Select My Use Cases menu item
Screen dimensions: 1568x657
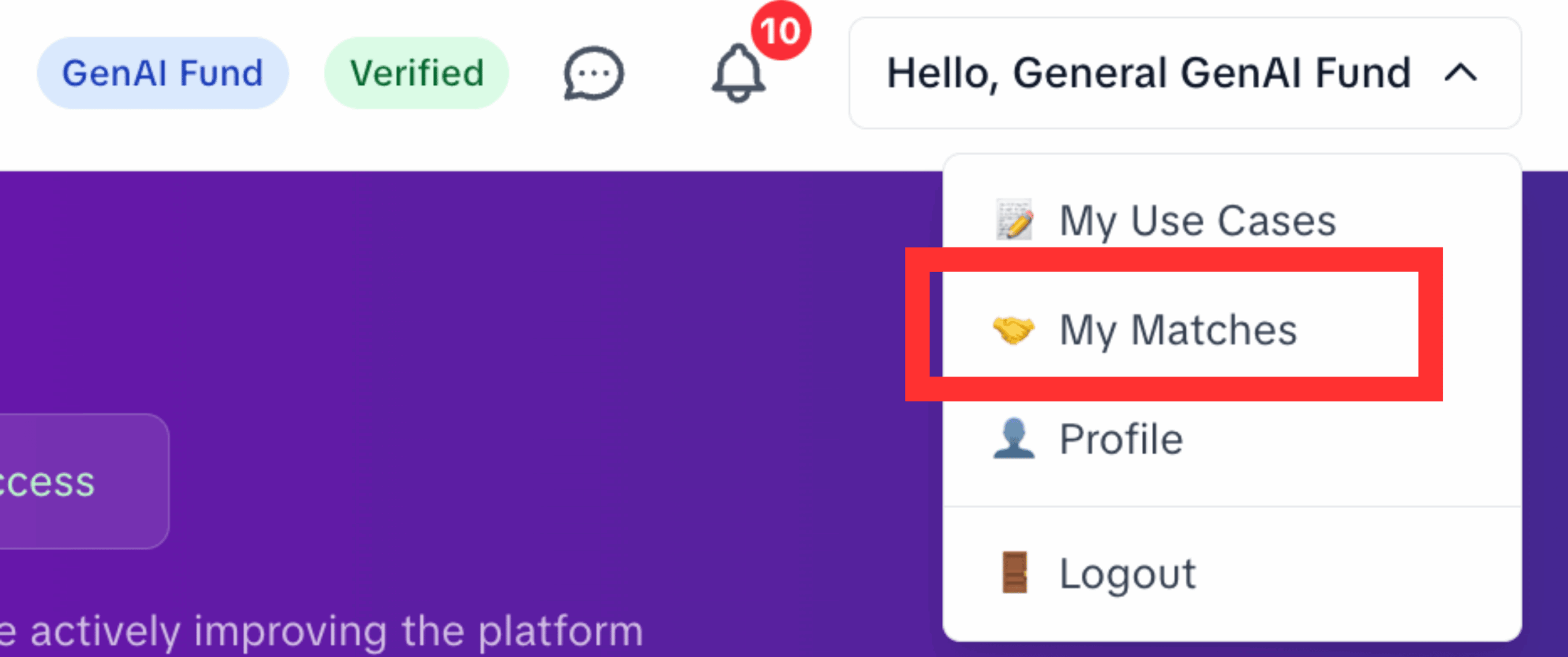click(1232, 220)
